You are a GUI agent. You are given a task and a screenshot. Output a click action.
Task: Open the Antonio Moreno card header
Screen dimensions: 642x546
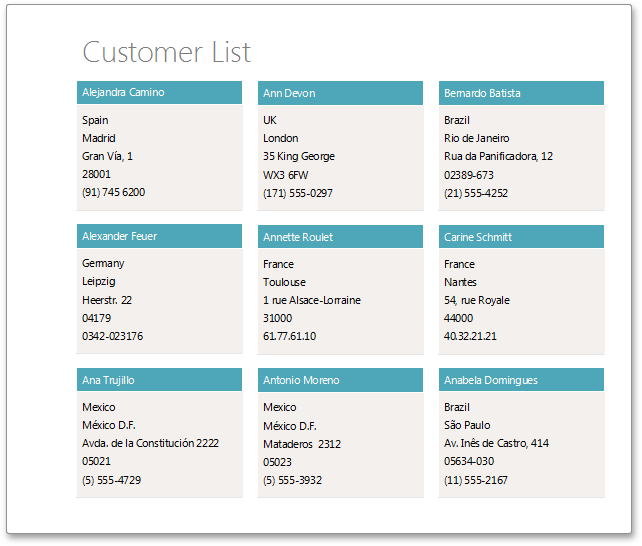[x=340, y=380]
